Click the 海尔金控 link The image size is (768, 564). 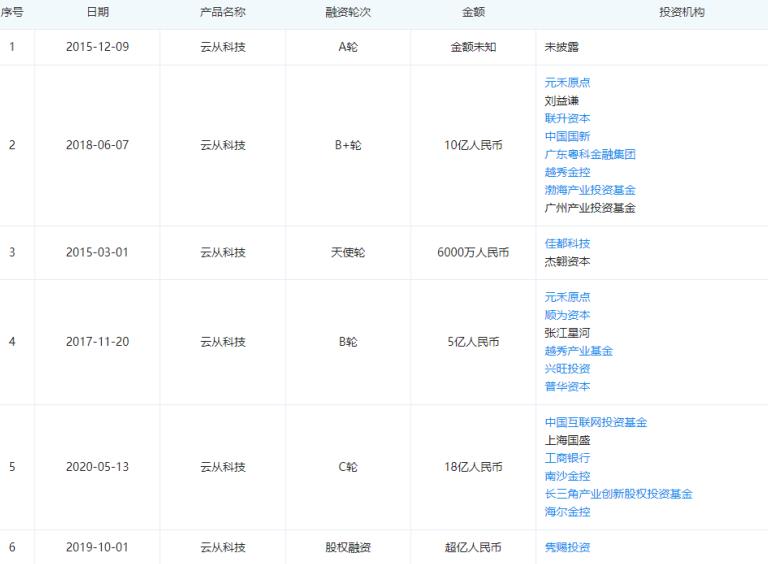pyautogui.click(x=567, y=512)
